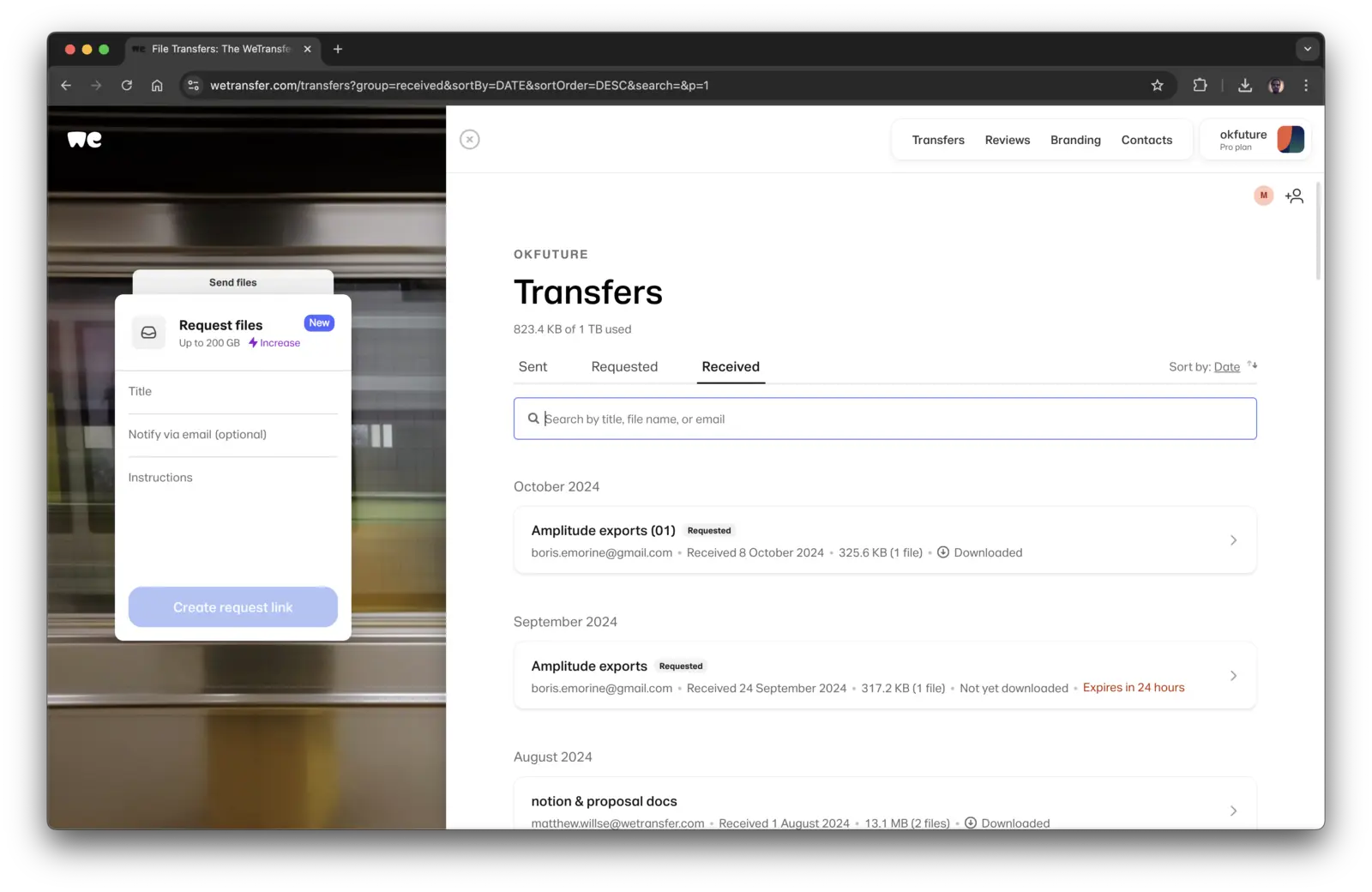Click the download icon in Amplitude exports (01) row

942,552
